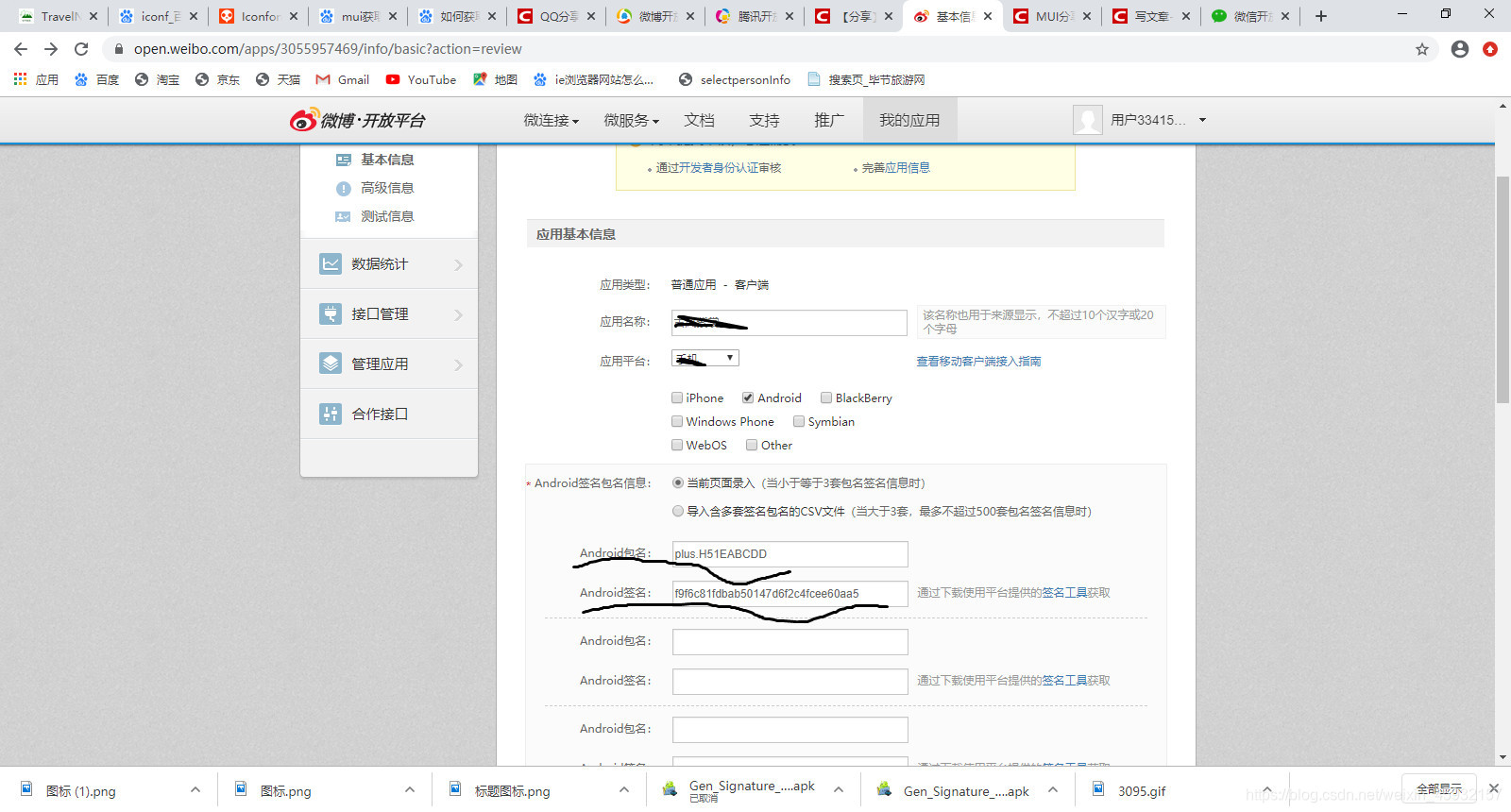
Task: Click the red browser update icon
Action: [x=1490, y=49]
